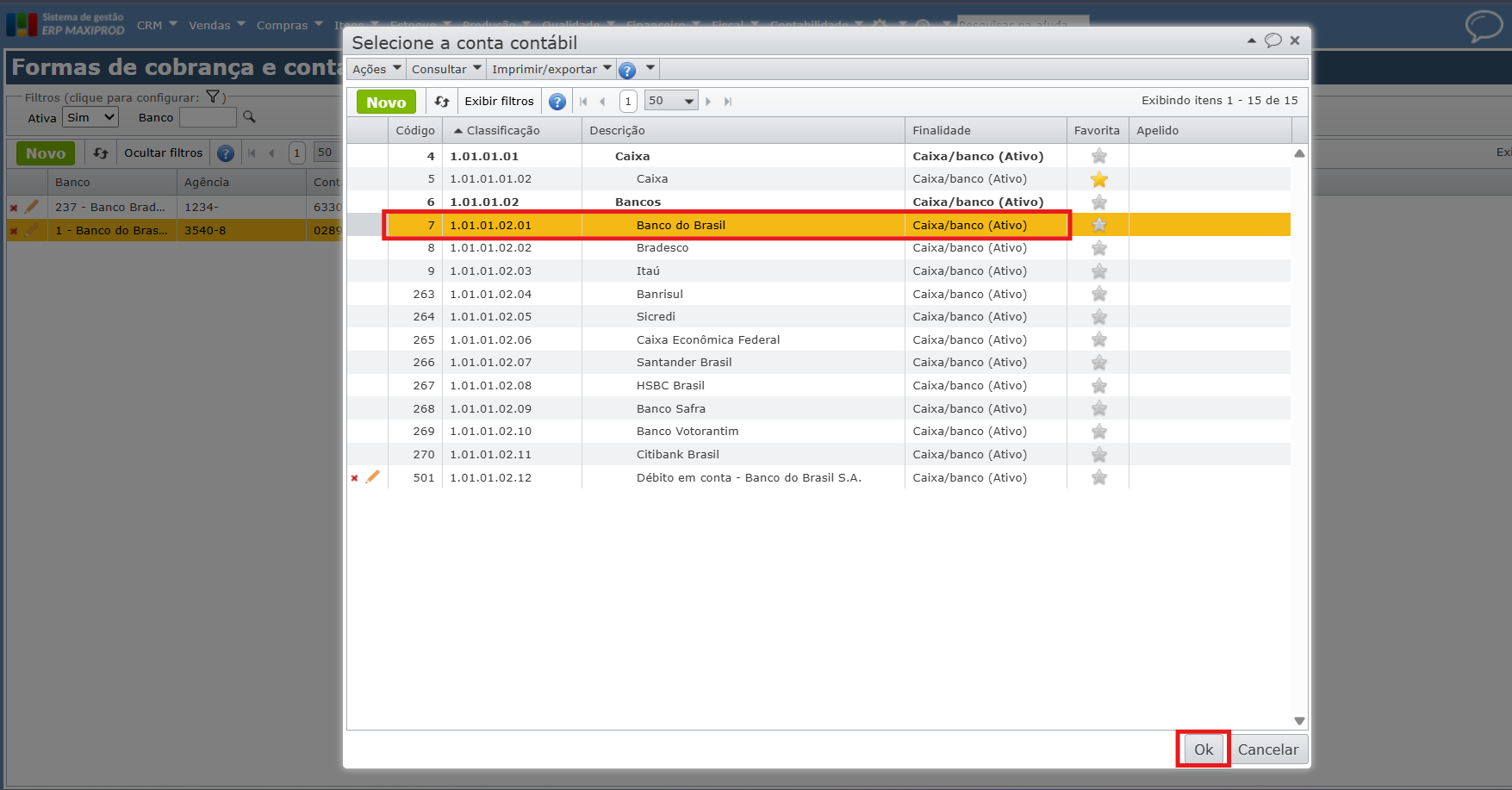
Task: Expand the arrow next to the help icon
Action: pos(650,68)
